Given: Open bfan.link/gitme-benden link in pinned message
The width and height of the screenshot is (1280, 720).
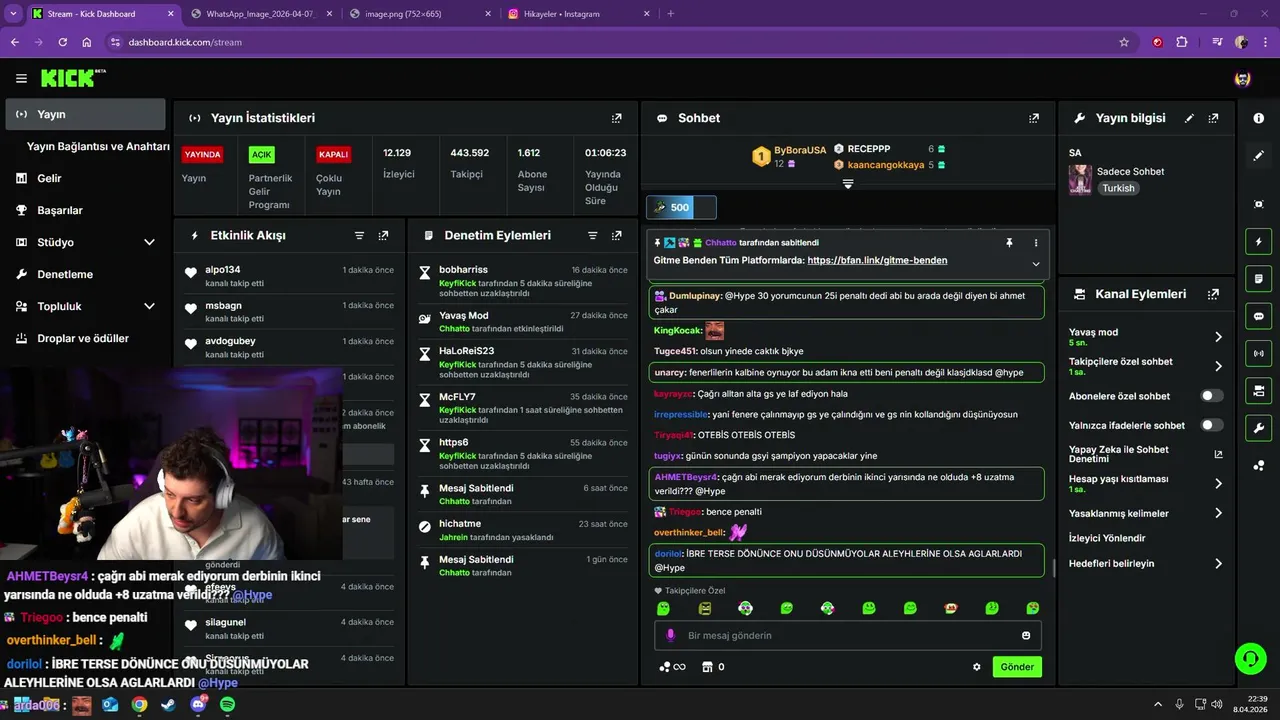Looking at the screenshot, I should pos(877,260).
